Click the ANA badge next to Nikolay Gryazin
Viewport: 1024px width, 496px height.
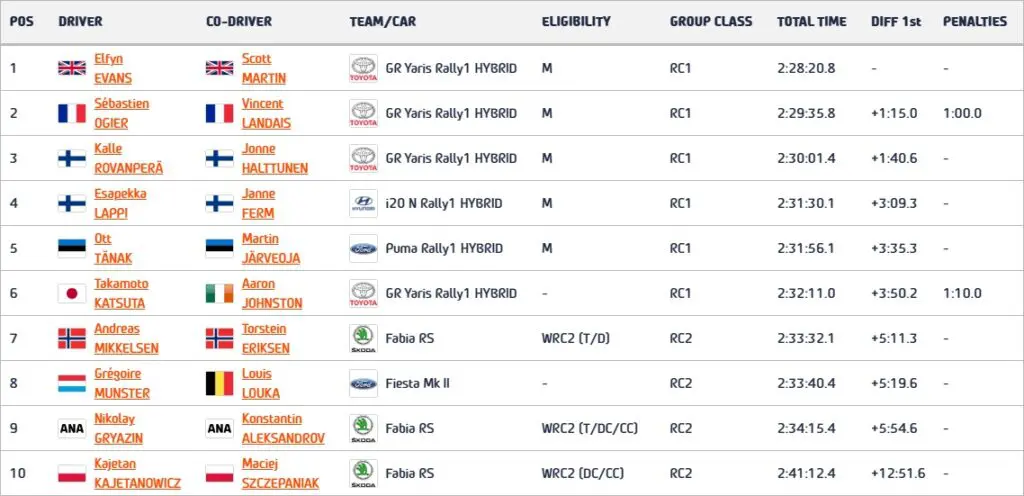click(x=72, y=429)
